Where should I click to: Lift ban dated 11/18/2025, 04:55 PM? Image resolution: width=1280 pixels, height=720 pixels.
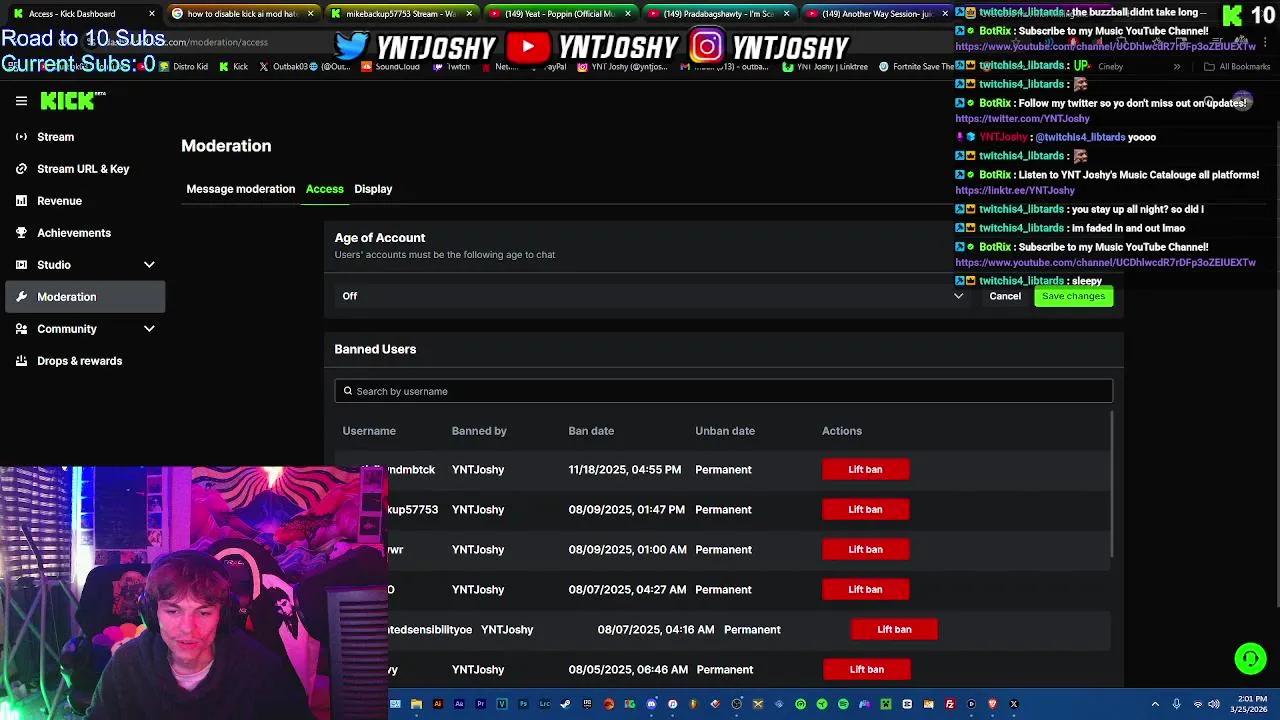point(865,469)
